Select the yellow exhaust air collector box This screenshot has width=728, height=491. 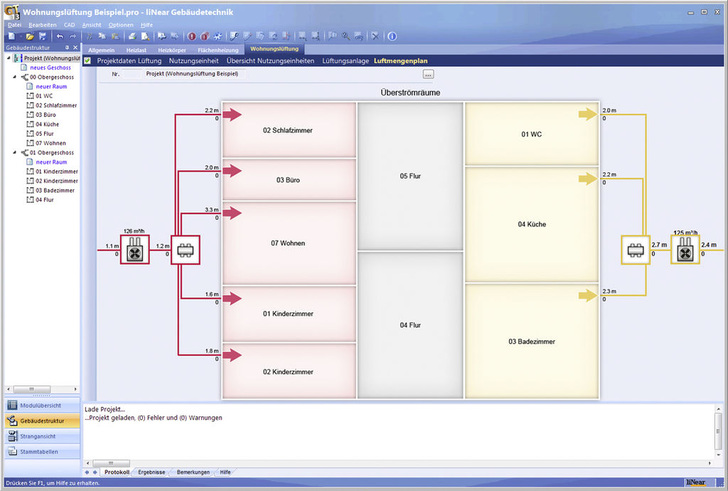coord(635,252)
